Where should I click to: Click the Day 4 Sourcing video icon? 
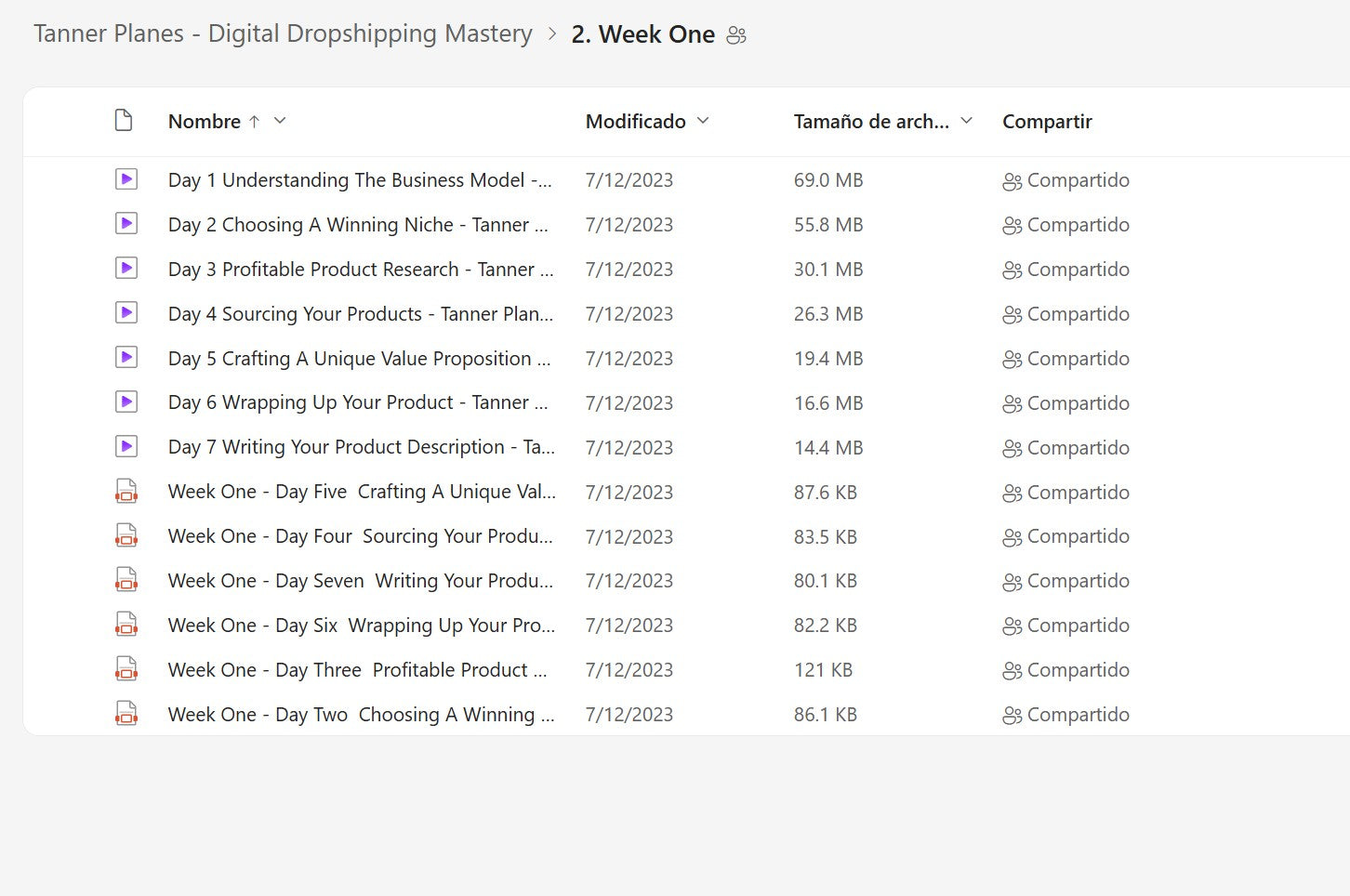click(x=126, y=313)
